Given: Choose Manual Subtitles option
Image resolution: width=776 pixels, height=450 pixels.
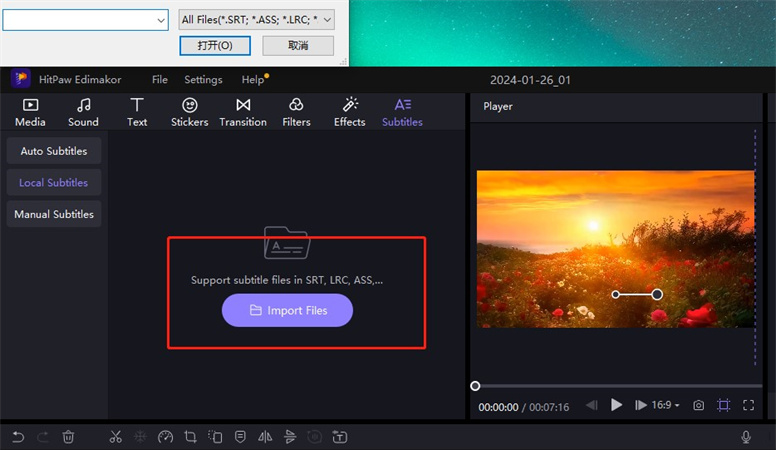Looking at the screenshot, I should pos(54,214).
